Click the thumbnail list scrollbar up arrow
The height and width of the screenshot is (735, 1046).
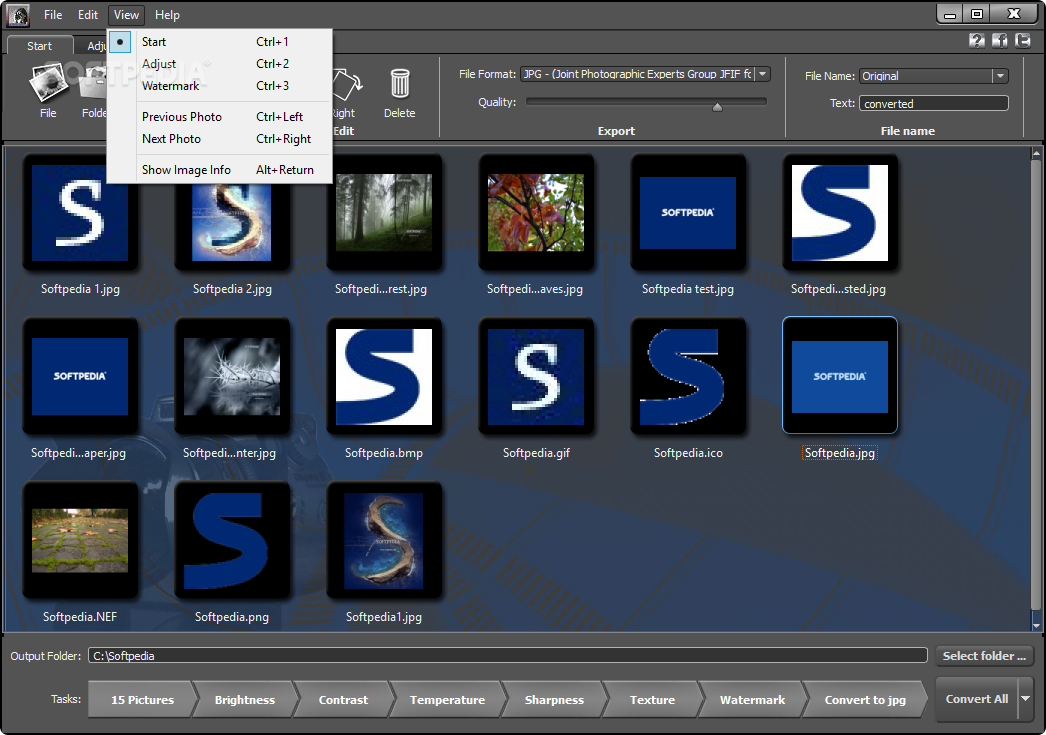1036,154
